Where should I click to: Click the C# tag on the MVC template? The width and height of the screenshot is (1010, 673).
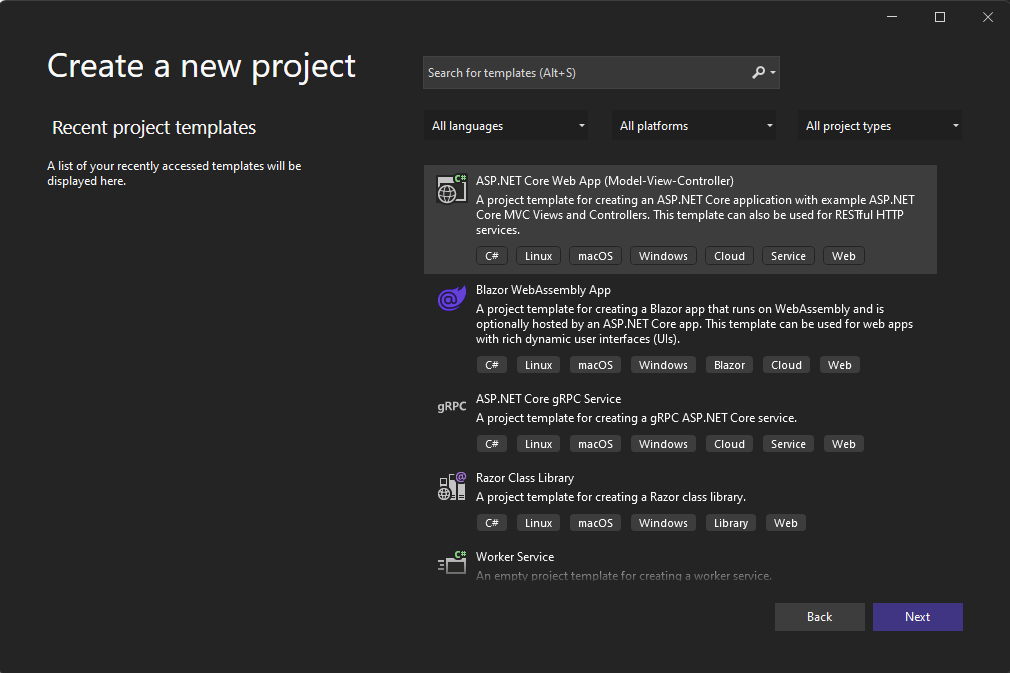coord(491,255)
